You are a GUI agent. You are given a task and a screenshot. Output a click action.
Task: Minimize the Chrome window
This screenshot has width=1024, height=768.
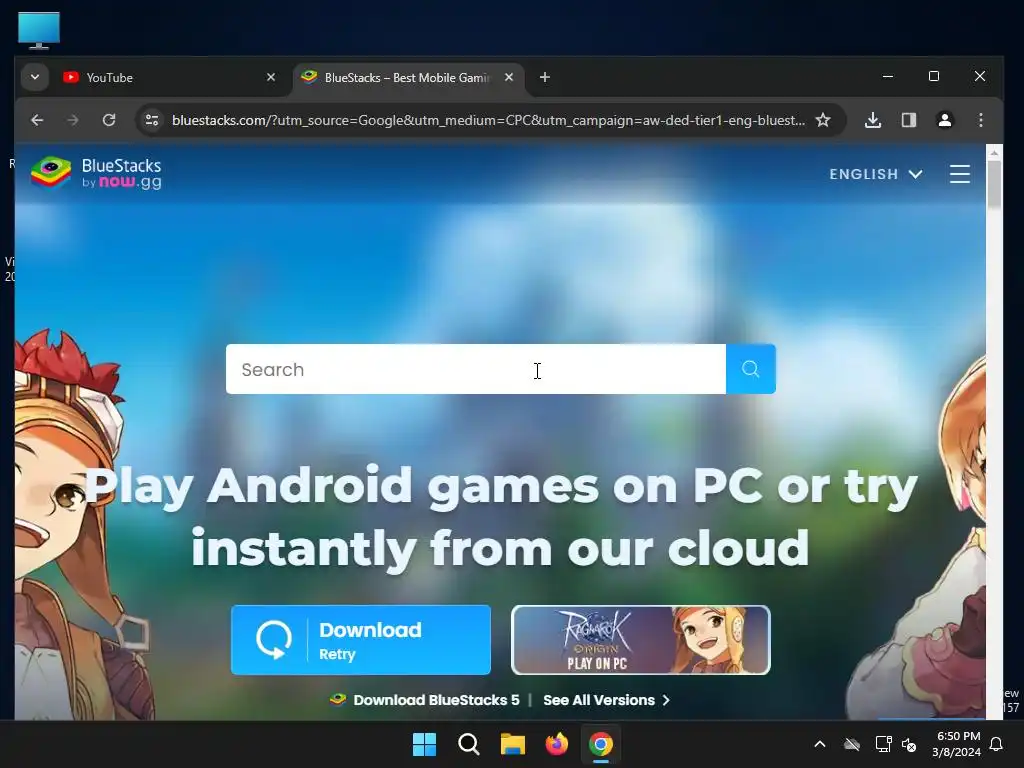(888, 76)
